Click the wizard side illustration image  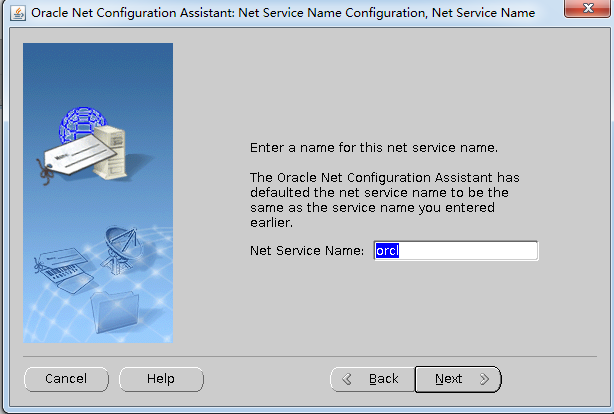tap(98, 193)
